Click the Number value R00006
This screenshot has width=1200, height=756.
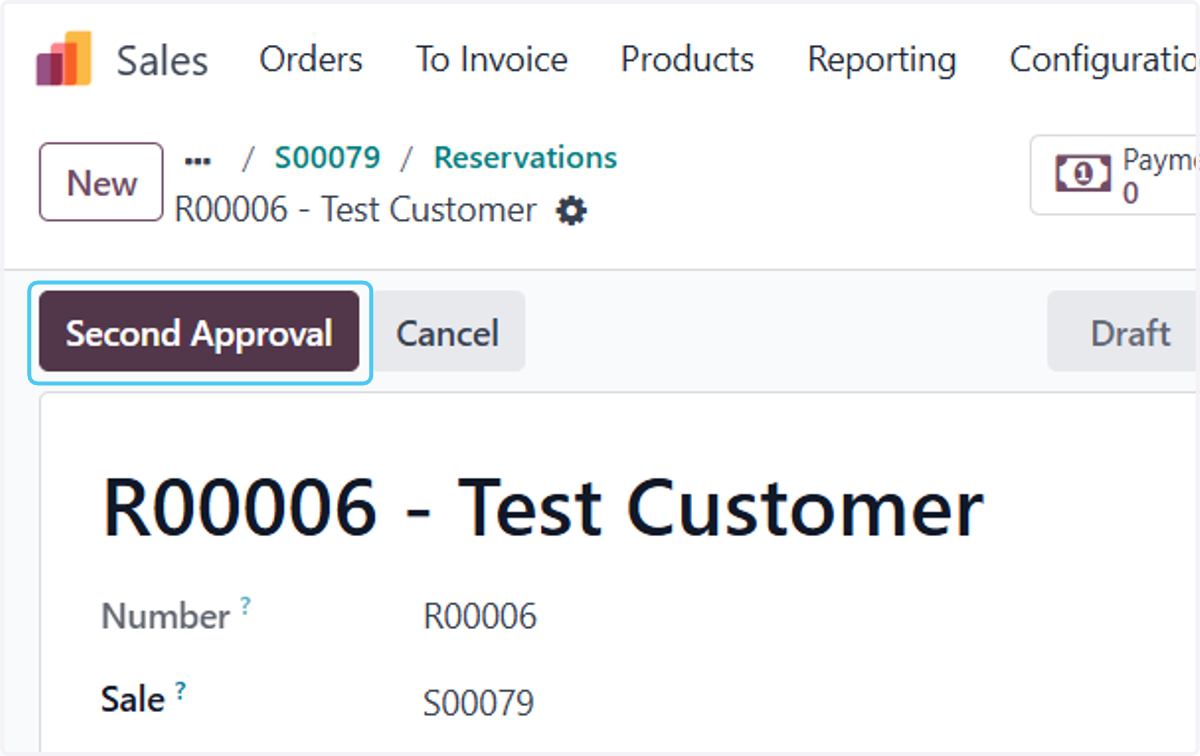(x=480, y=616)
